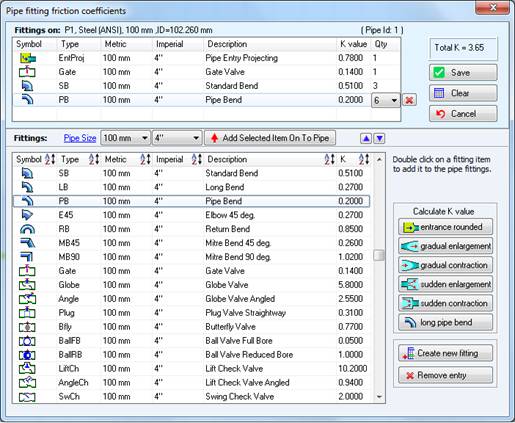515x423 pixels.
Task: Open the 100 mm metric size dropdown
Action: point(125,138)
